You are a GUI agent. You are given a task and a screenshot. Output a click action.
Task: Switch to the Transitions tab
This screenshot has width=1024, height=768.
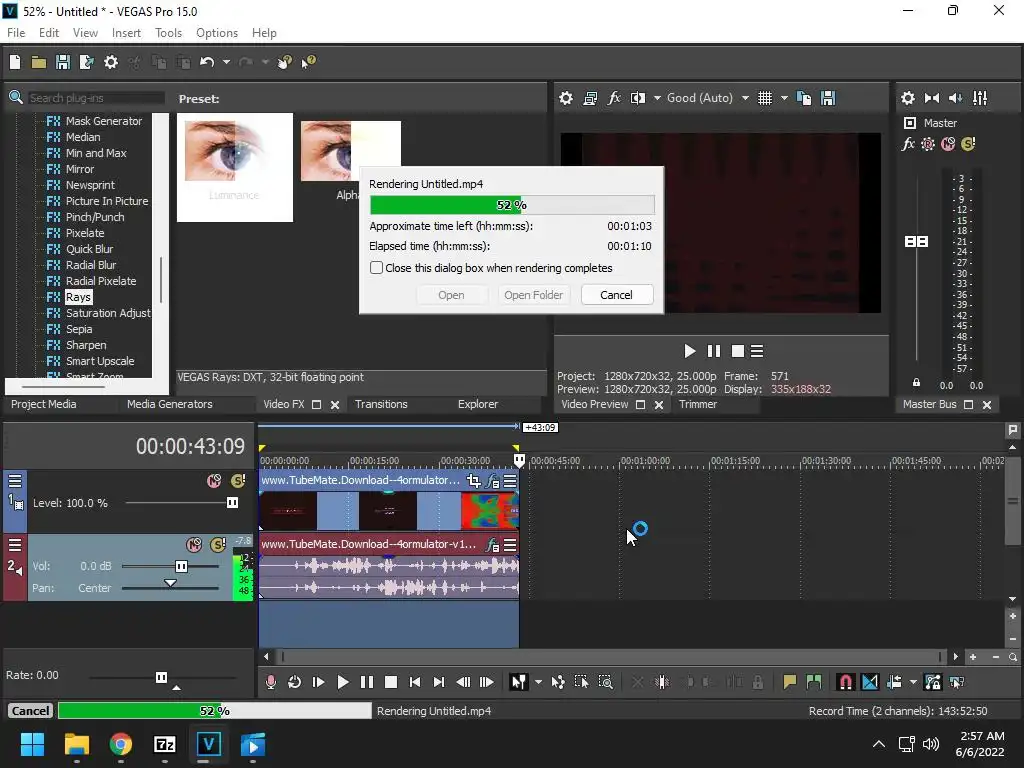[381, 404]
